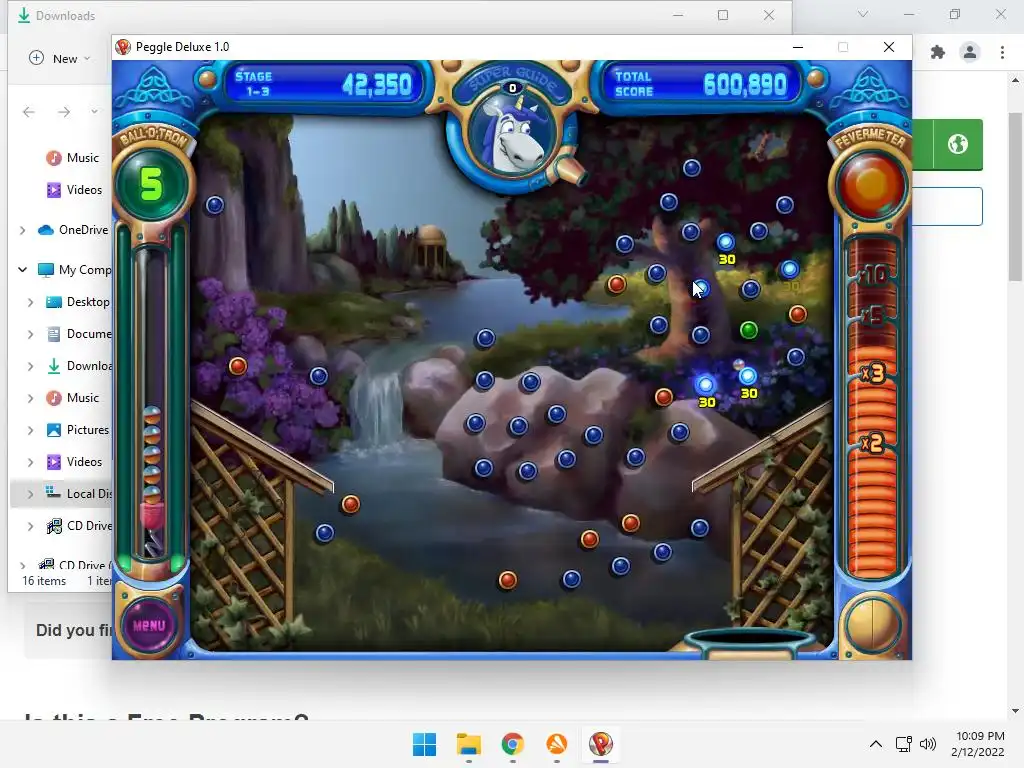Viewport: 1024px width, 768px height.
Task: Click volume icon in system tray
Action: point(927,744)
